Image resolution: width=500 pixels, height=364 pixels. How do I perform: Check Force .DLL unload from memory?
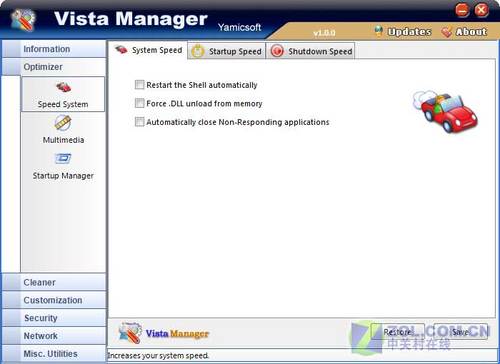coord(139,103)
